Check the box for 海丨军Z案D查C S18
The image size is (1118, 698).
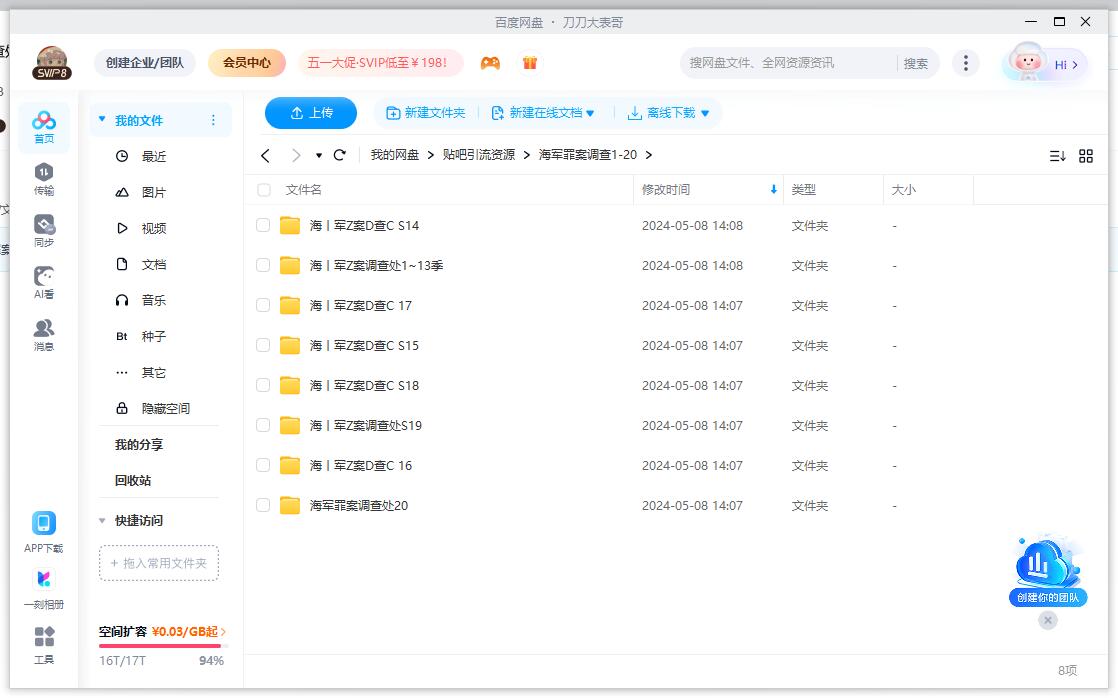coord(263,385)
